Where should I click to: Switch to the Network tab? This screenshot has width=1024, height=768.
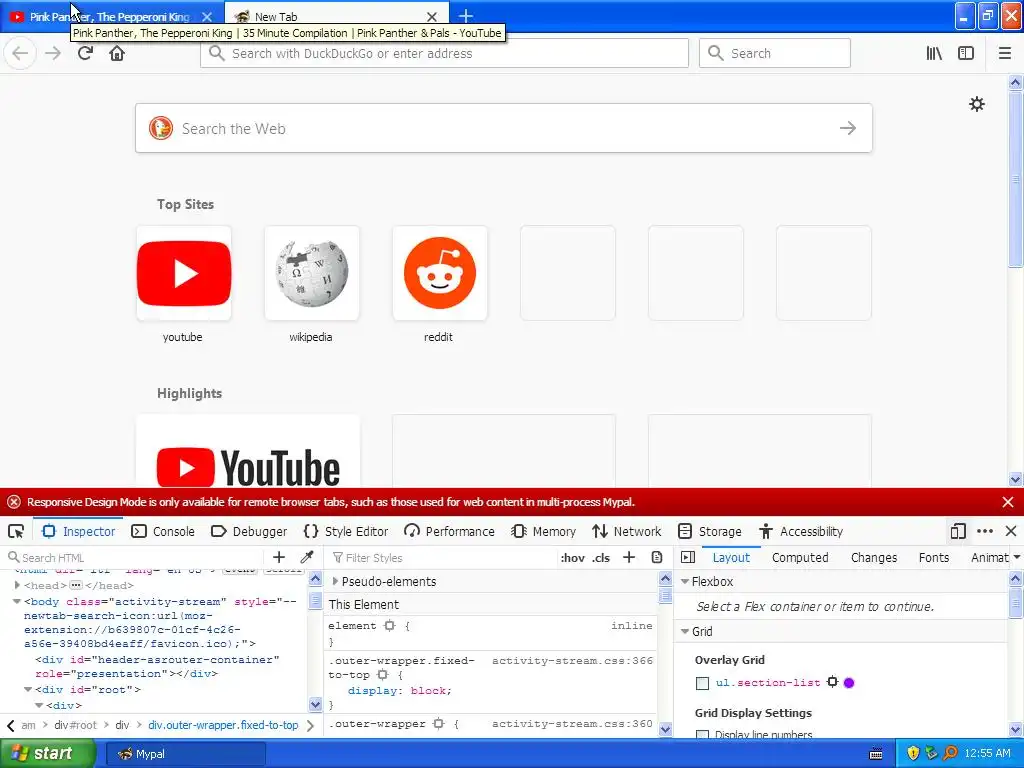(627, 532)
